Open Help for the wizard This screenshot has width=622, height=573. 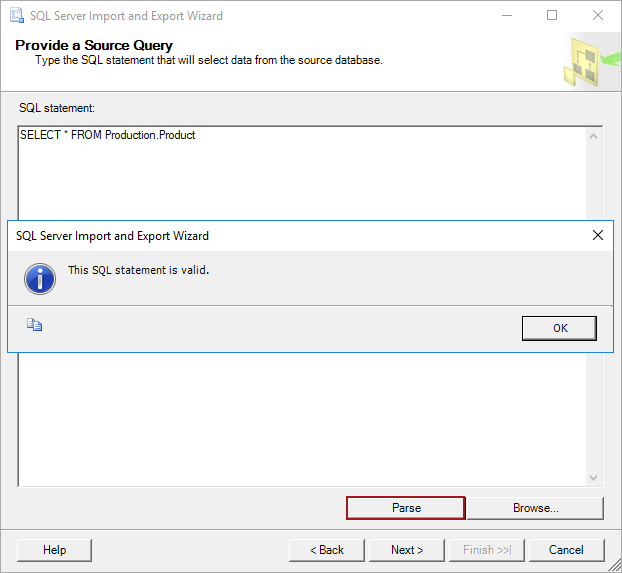(55, 550)
